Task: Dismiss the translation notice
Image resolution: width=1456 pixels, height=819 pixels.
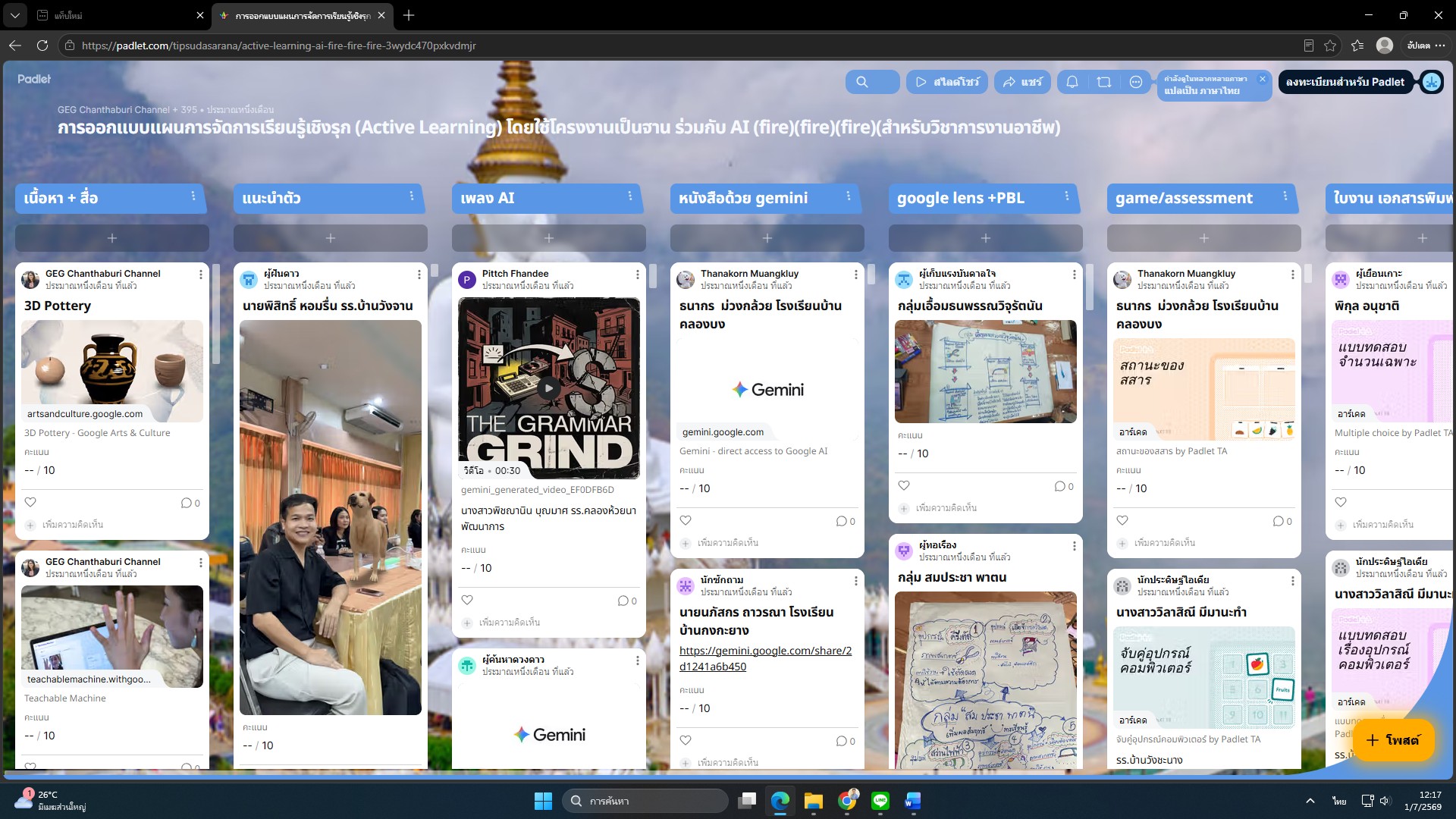Action: coord(1263,79)
